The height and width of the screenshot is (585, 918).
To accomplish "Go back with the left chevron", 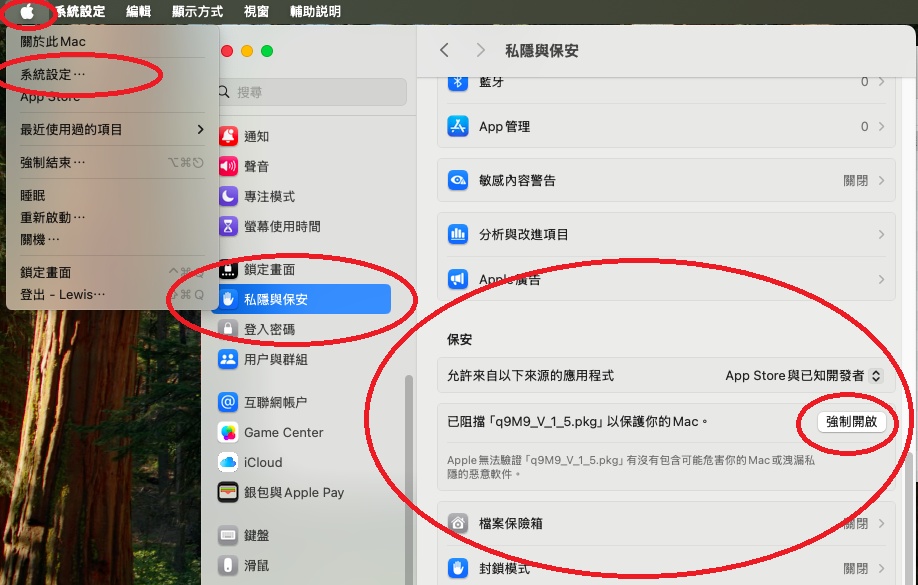I will click(444, 50).
